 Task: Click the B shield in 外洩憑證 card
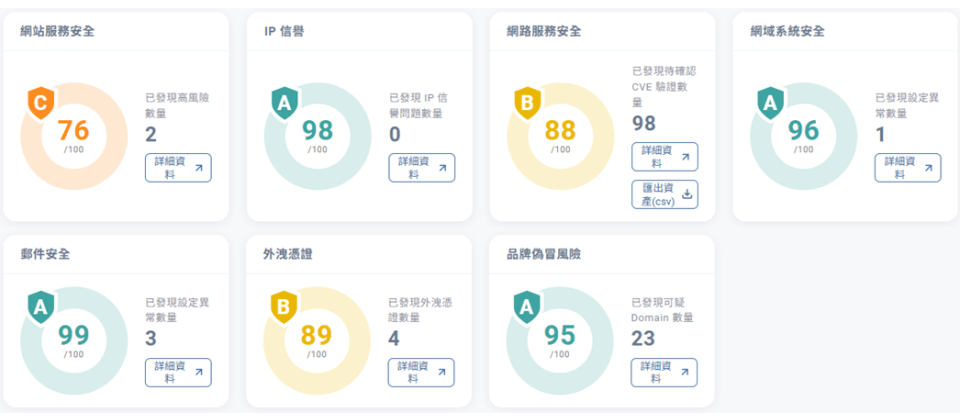(283, 307)
